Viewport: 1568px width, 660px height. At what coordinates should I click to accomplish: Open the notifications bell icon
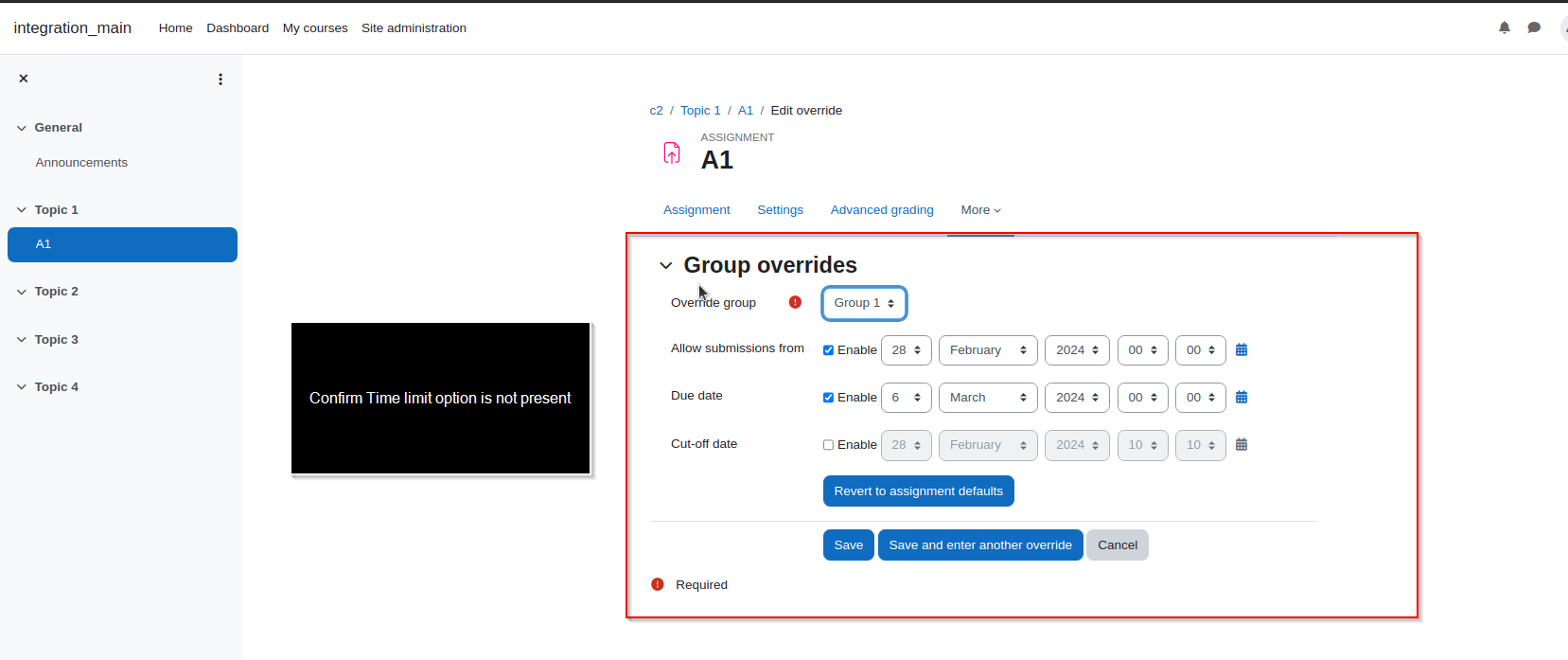coord(1505,27)
